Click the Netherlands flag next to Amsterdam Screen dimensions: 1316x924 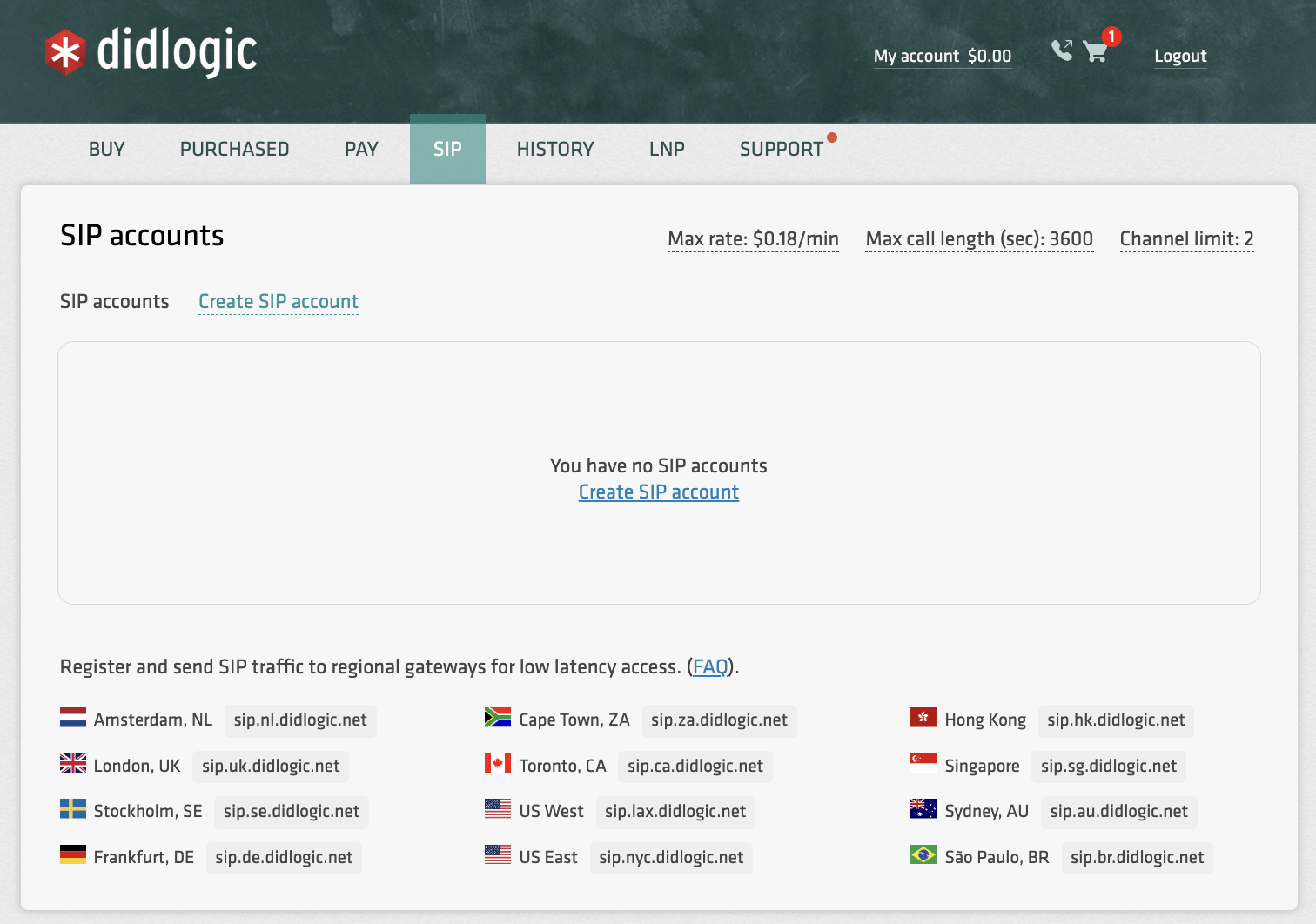(x=73, y=718)
